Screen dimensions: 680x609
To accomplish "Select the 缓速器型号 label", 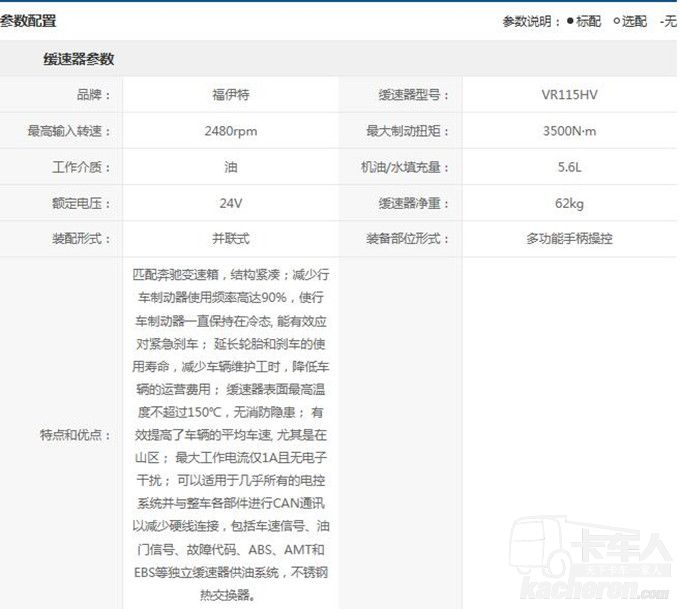I will 413,95.
